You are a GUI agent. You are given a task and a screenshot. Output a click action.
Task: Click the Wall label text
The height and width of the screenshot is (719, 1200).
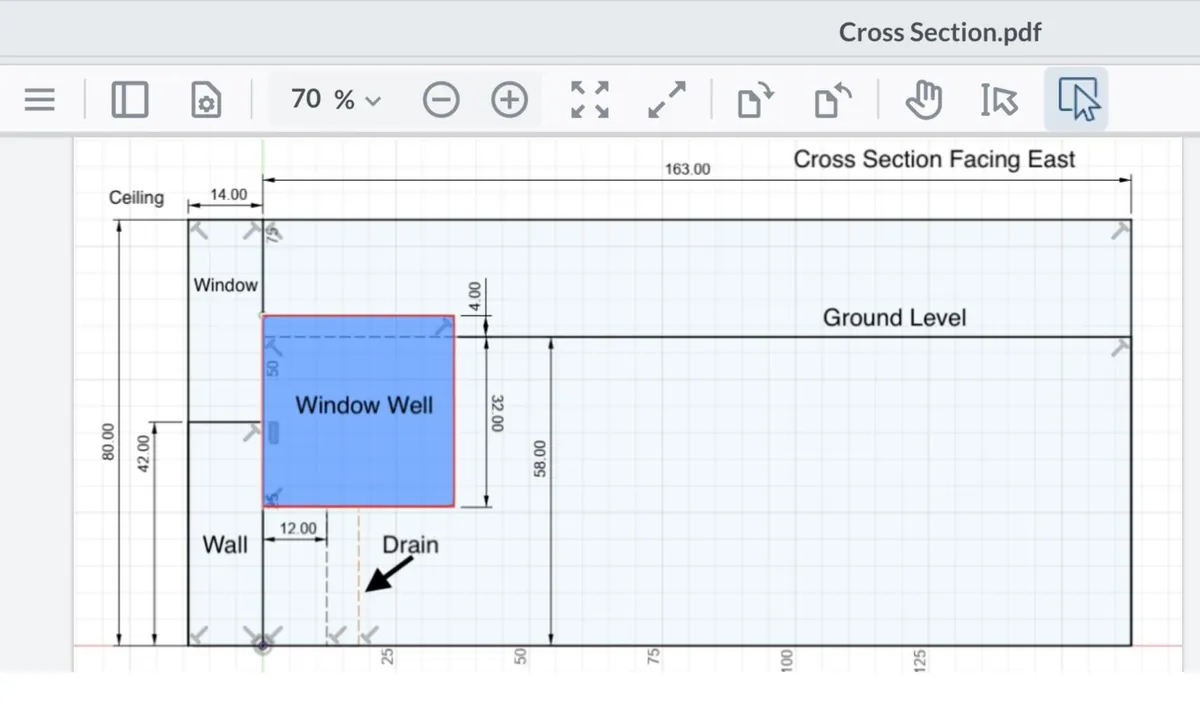pos(225,545)
